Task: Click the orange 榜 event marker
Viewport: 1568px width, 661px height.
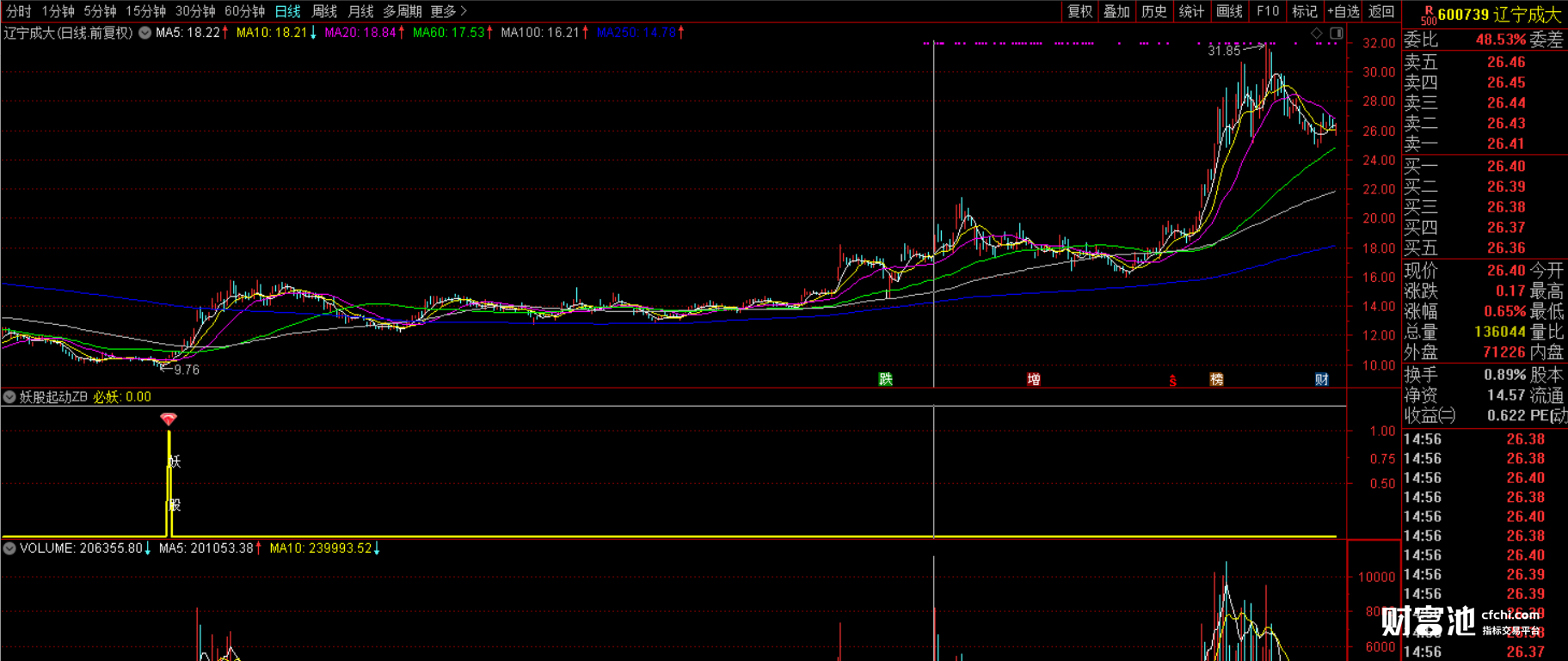Action: pos(1216,379)
